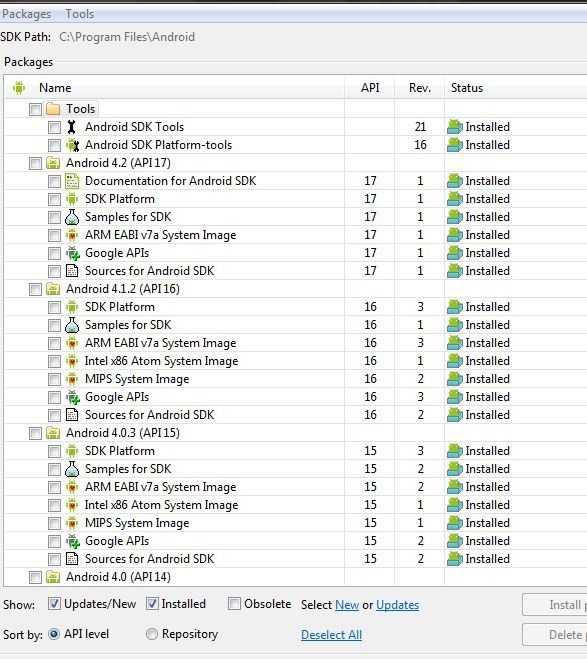Screen dimensions: 587x659
Task: Open the Tools menu
Action: point(79,14)
